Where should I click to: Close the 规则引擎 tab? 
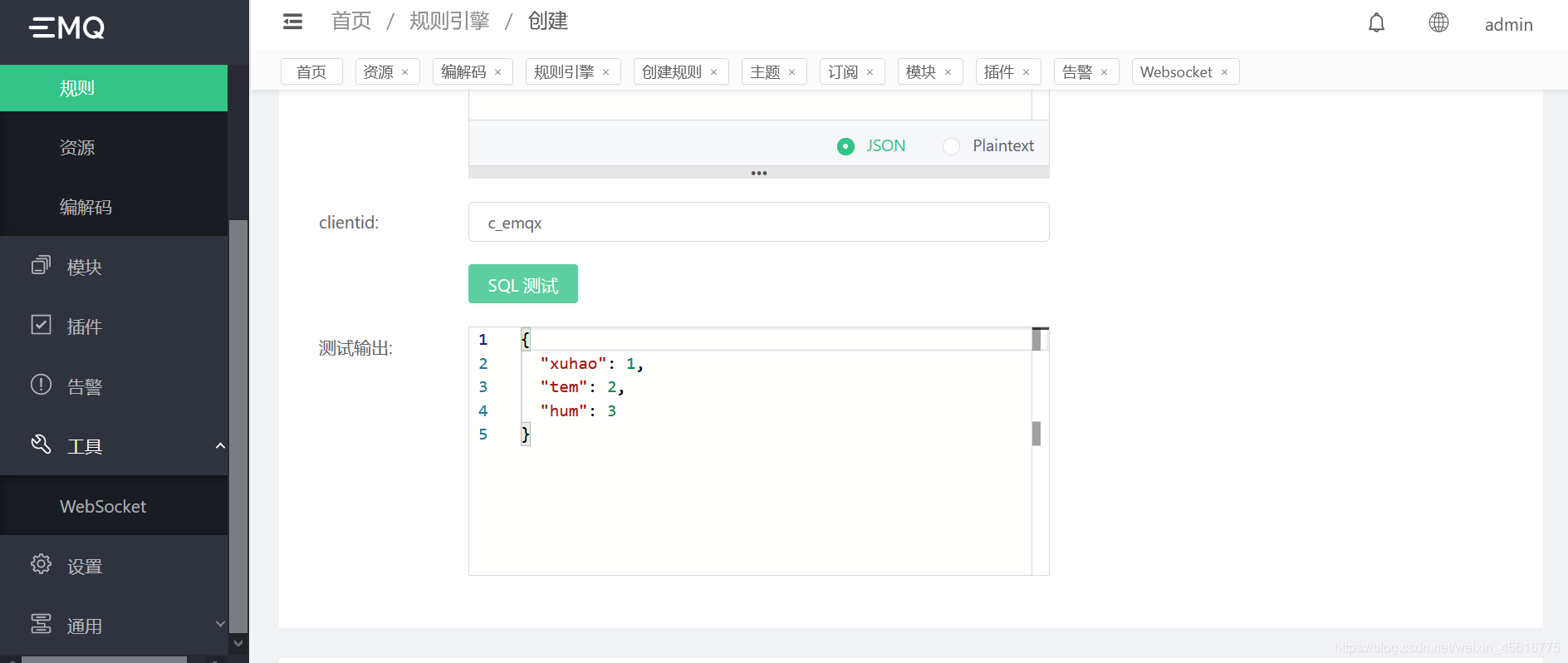coord(606,72)
